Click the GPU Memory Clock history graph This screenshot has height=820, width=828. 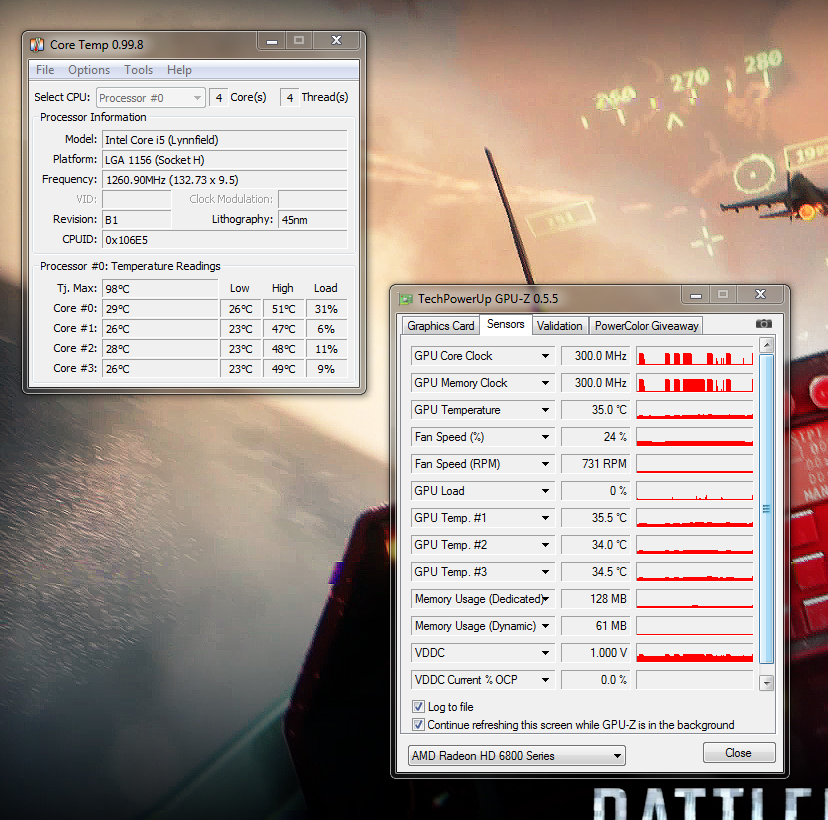click(x=695, y=383)
